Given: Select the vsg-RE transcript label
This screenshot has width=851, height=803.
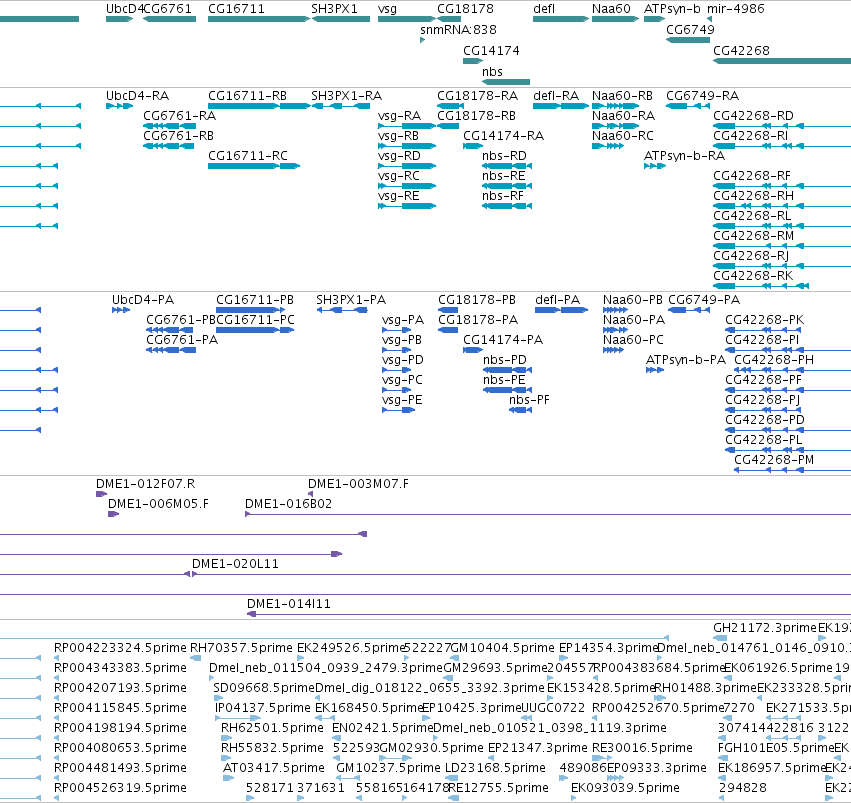Looking at the screenshot, I should 399,196.
